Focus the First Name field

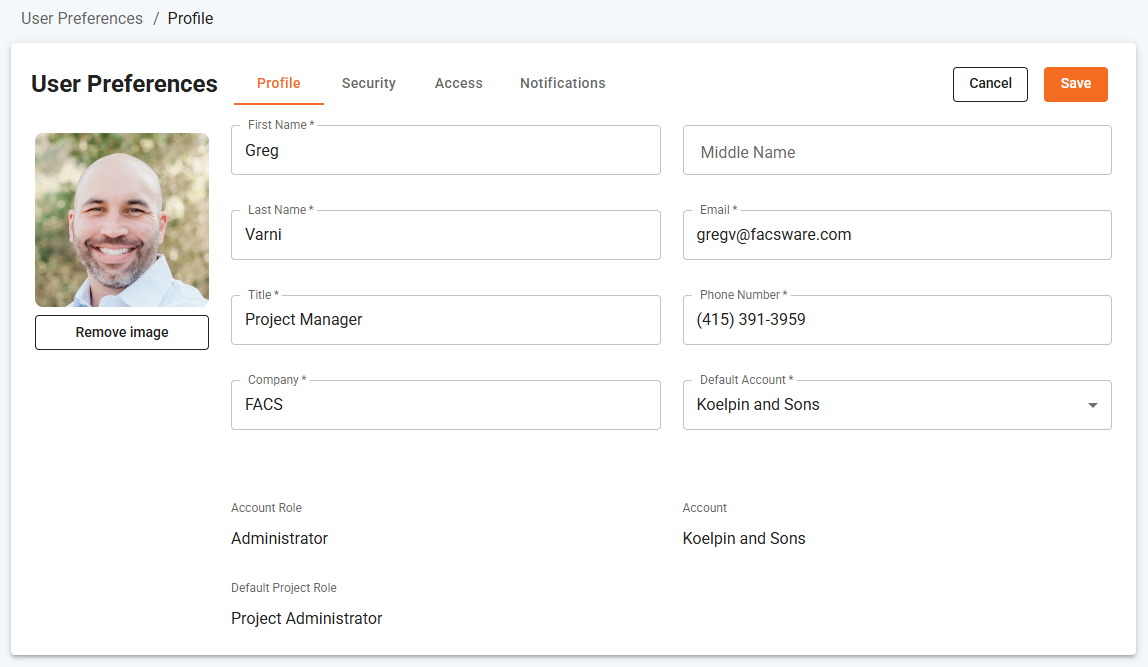[446, 150]
